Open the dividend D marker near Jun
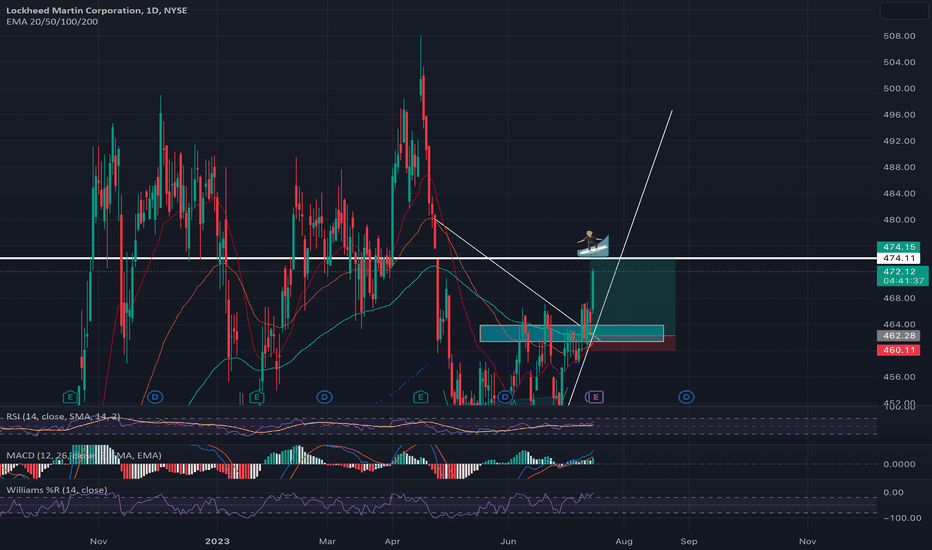 tap(505, 397)
